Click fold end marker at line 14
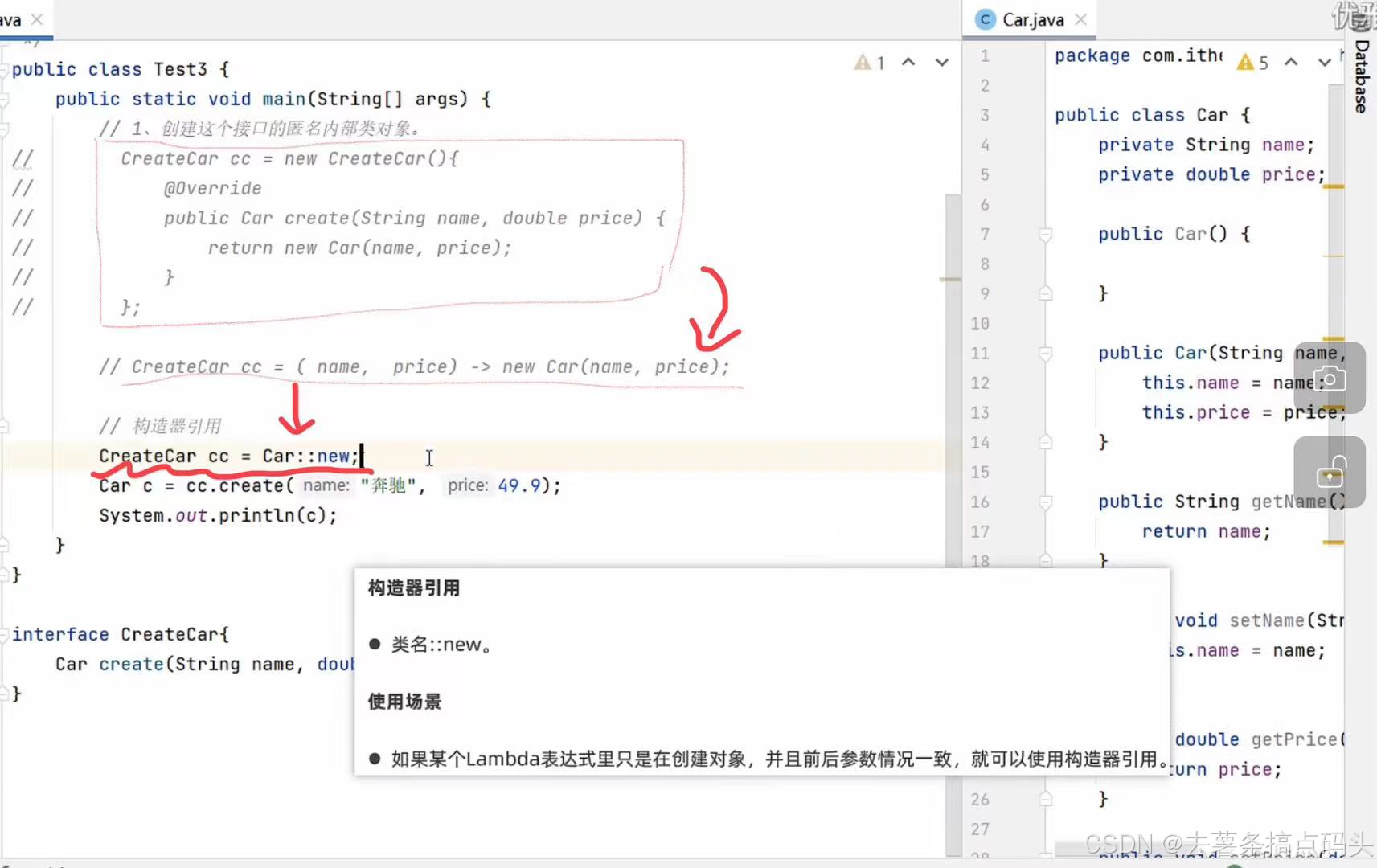This screenshot has height=868, width=1377. click(x=1045, y=442)
